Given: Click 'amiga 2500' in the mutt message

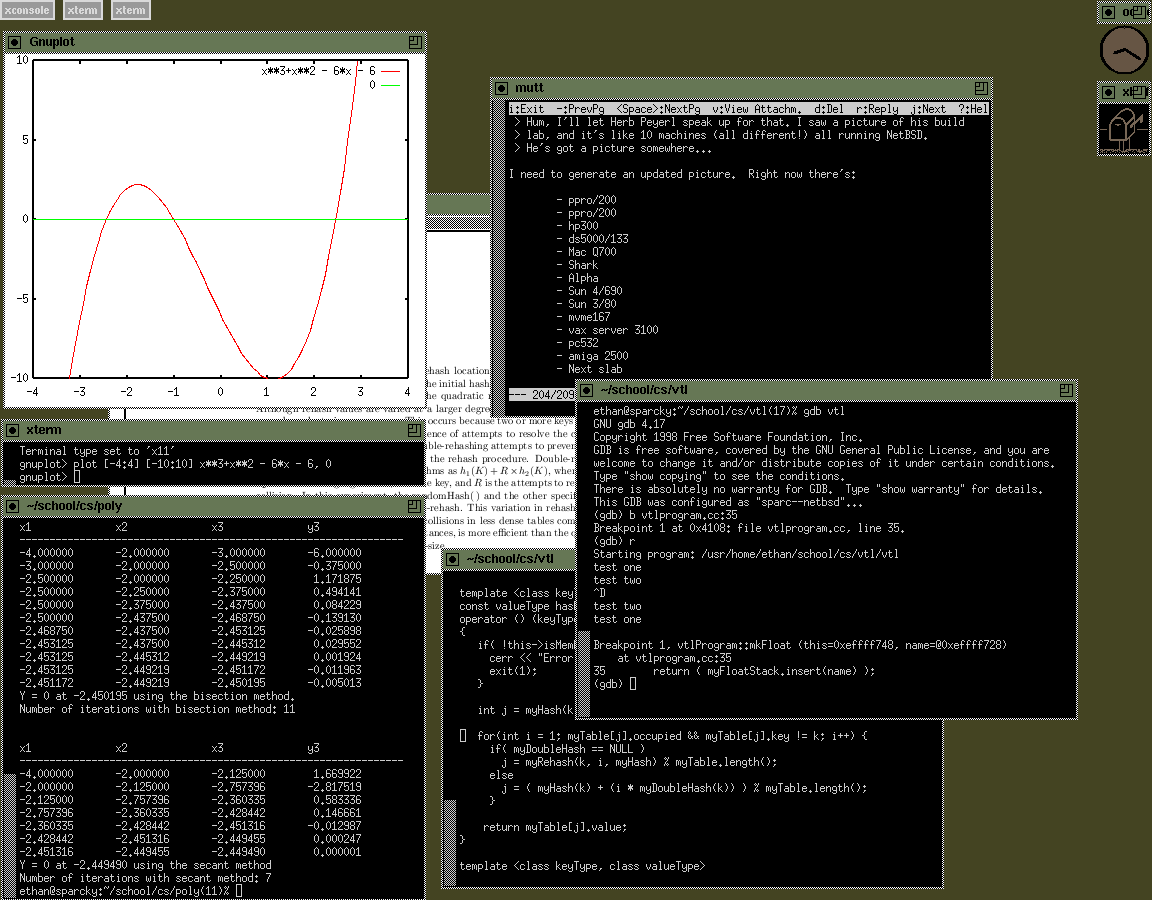Looking at the screenshot, I should pyautogui.click(x=598, y=356).
